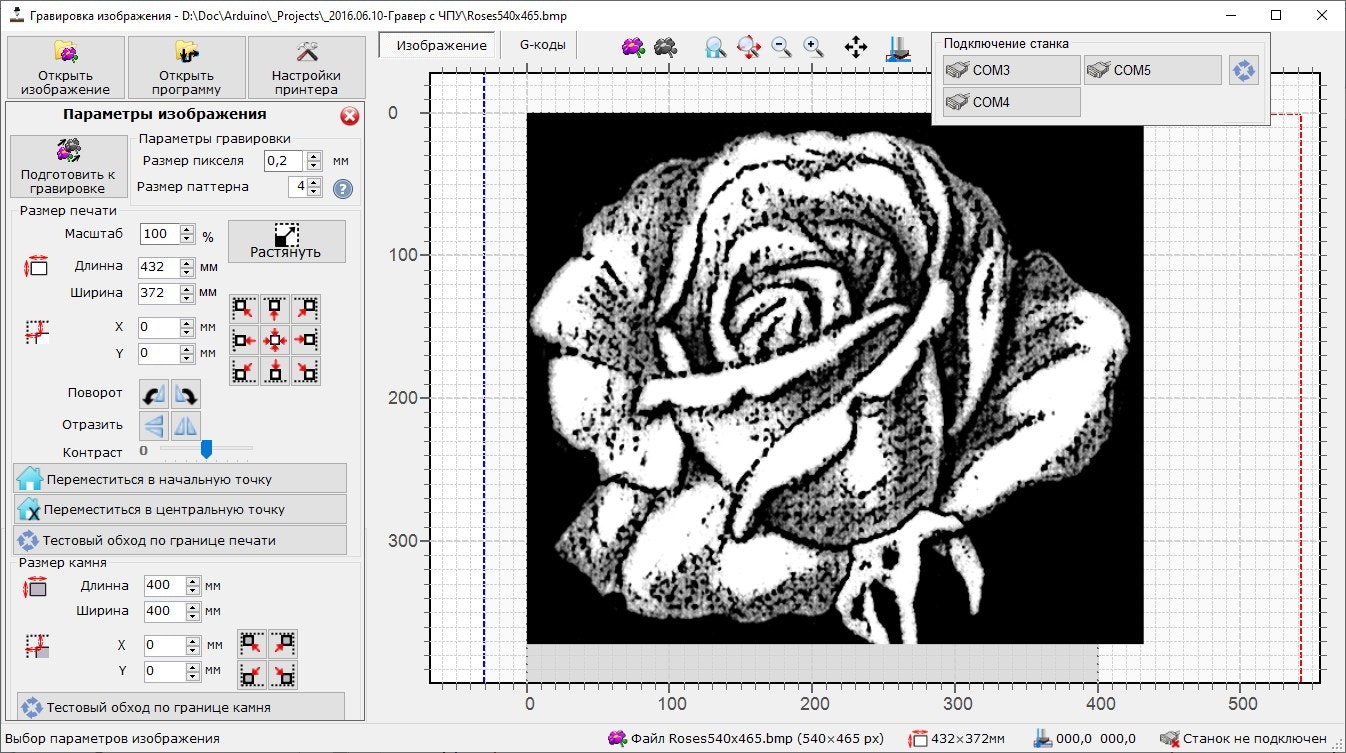
Task: Click the magnifier with red arrows icon
Action: tap(748, 47)
